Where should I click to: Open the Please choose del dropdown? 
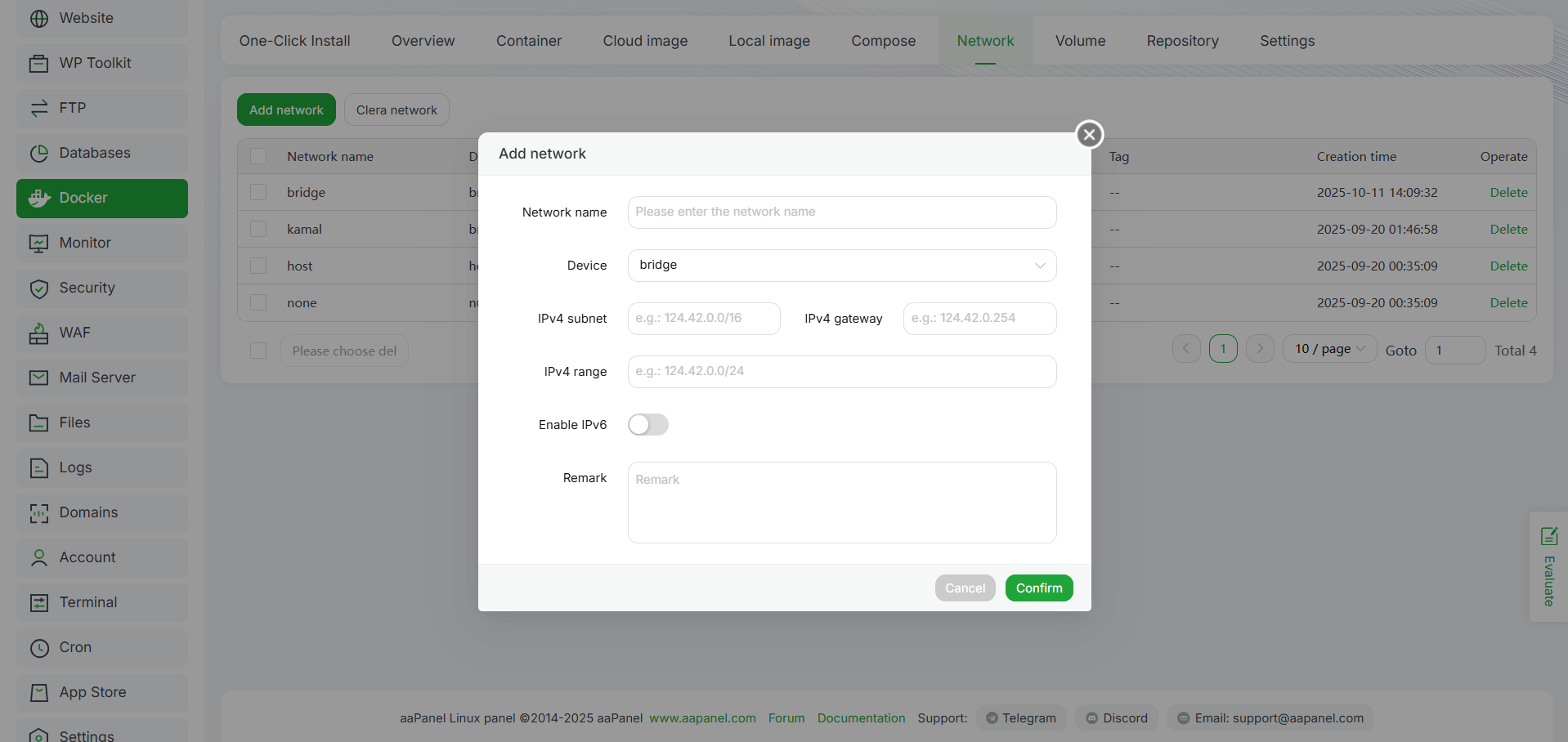click(x=344, y=351)
